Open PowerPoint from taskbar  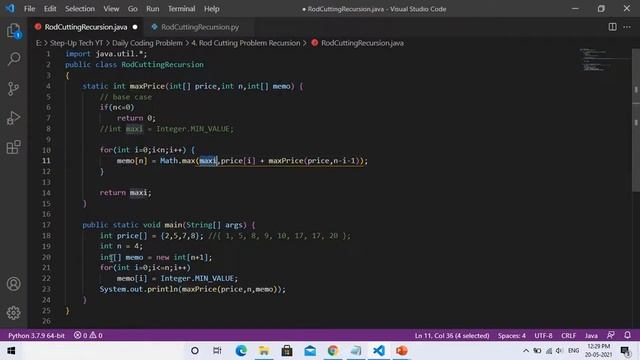(x=402, y=351)
